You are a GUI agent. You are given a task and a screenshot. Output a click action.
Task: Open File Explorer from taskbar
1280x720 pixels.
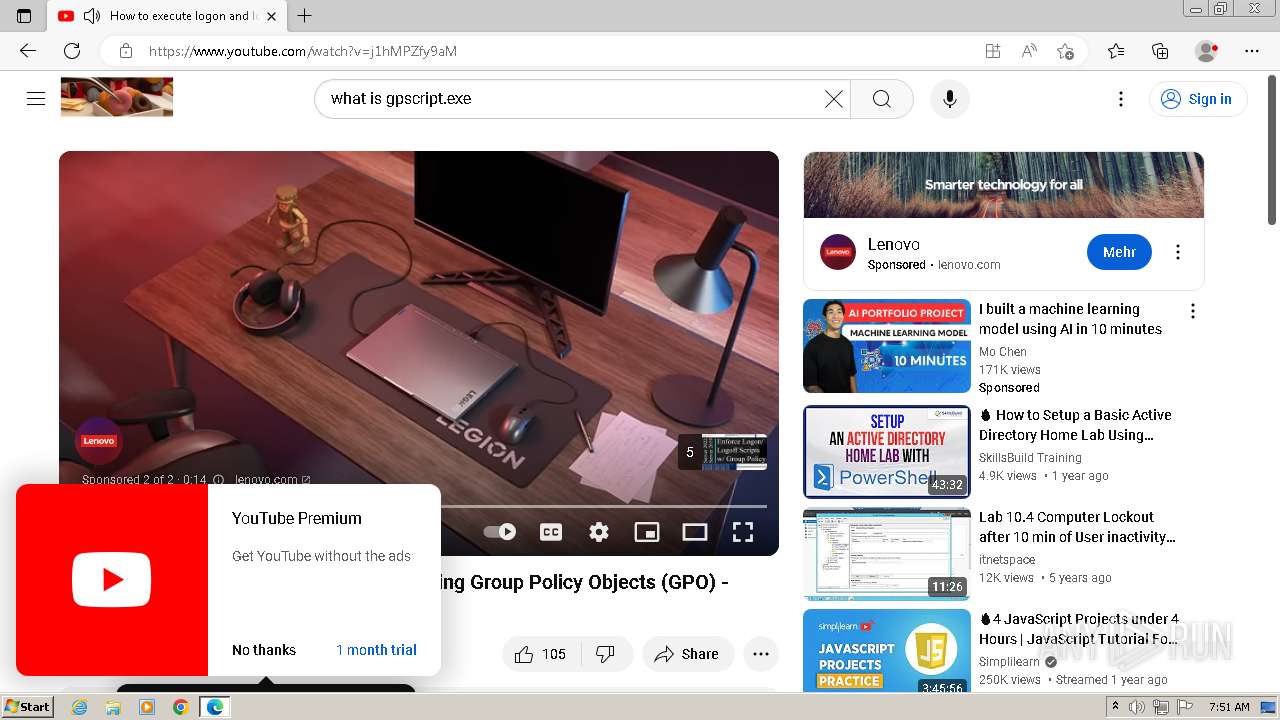pos(113,707)
